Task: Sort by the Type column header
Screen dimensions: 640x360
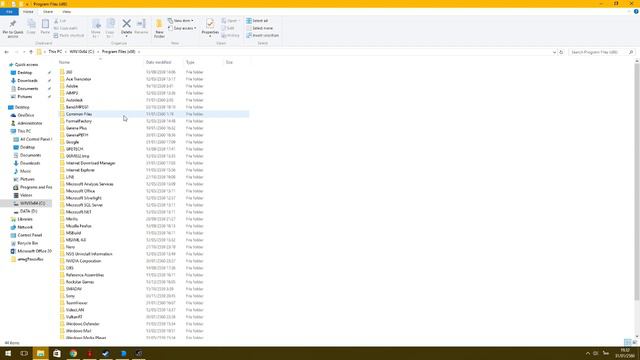Action: [204, 62]
